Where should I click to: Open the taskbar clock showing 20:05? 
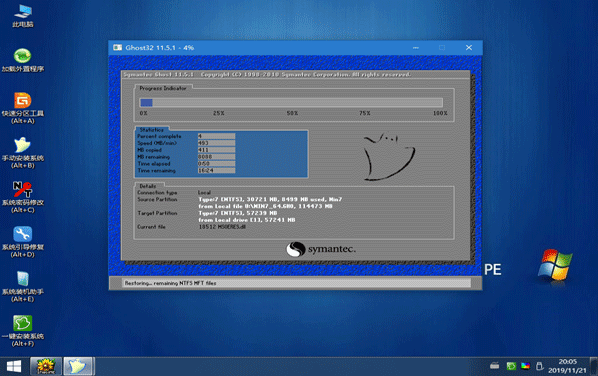click(x=567, y=366)
